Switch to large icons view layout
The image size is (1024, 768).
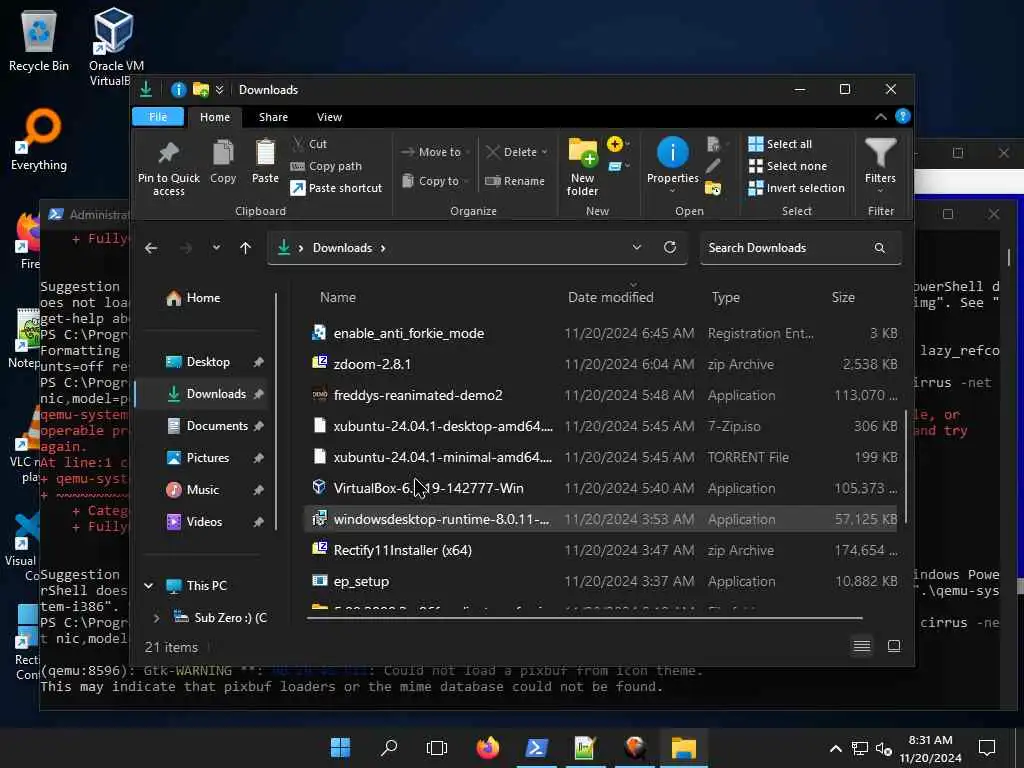tap(894, 647)
